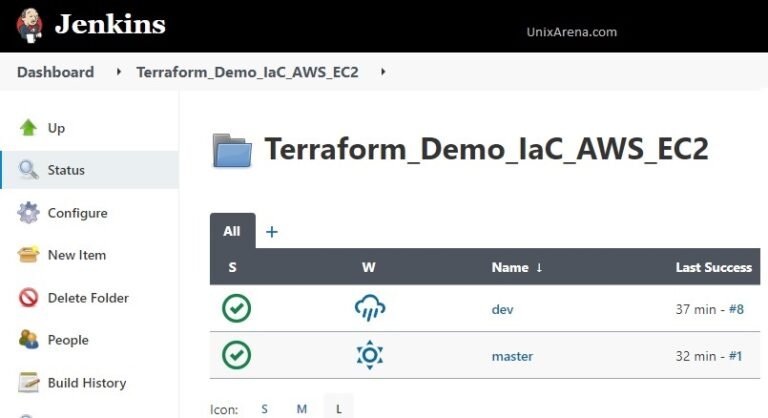Viewport: 768px width, 418px height.
Task: Click the Status magnifier icon
Action: pos(29,170)
